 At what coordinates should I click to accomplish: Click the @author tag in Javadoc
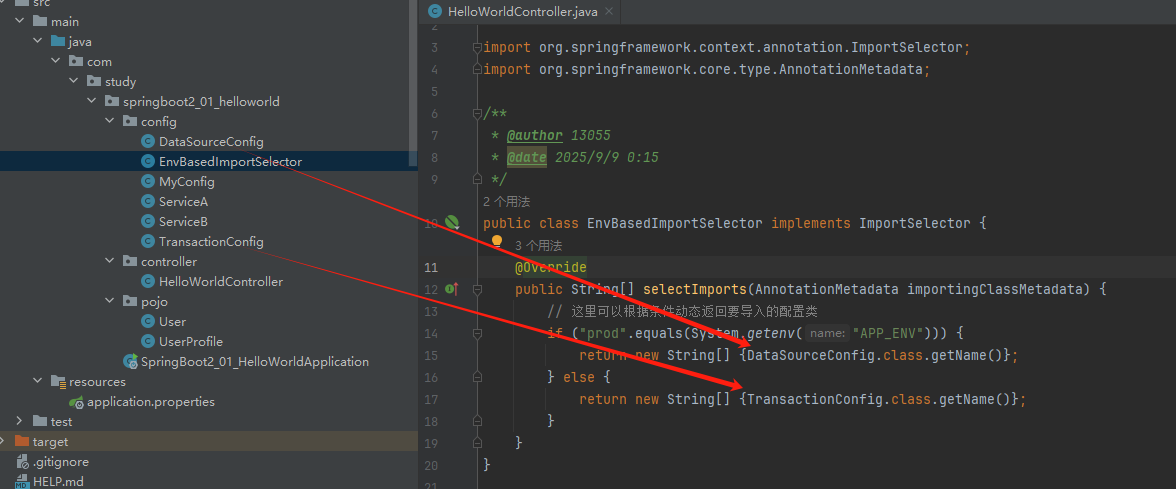pos(534,136)
